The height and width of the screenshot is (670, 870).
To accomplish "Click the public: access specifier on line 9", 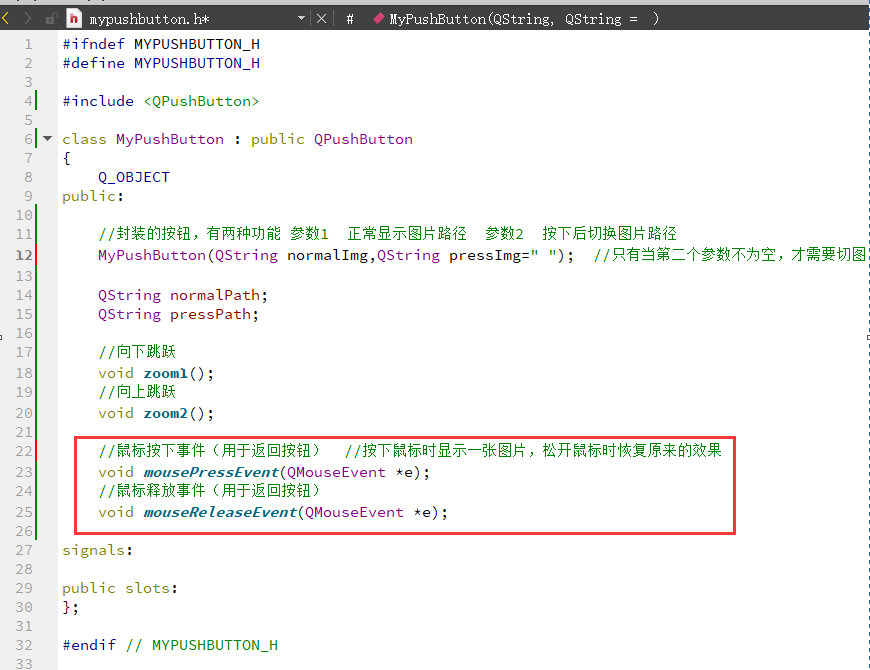I will (93, 196).
